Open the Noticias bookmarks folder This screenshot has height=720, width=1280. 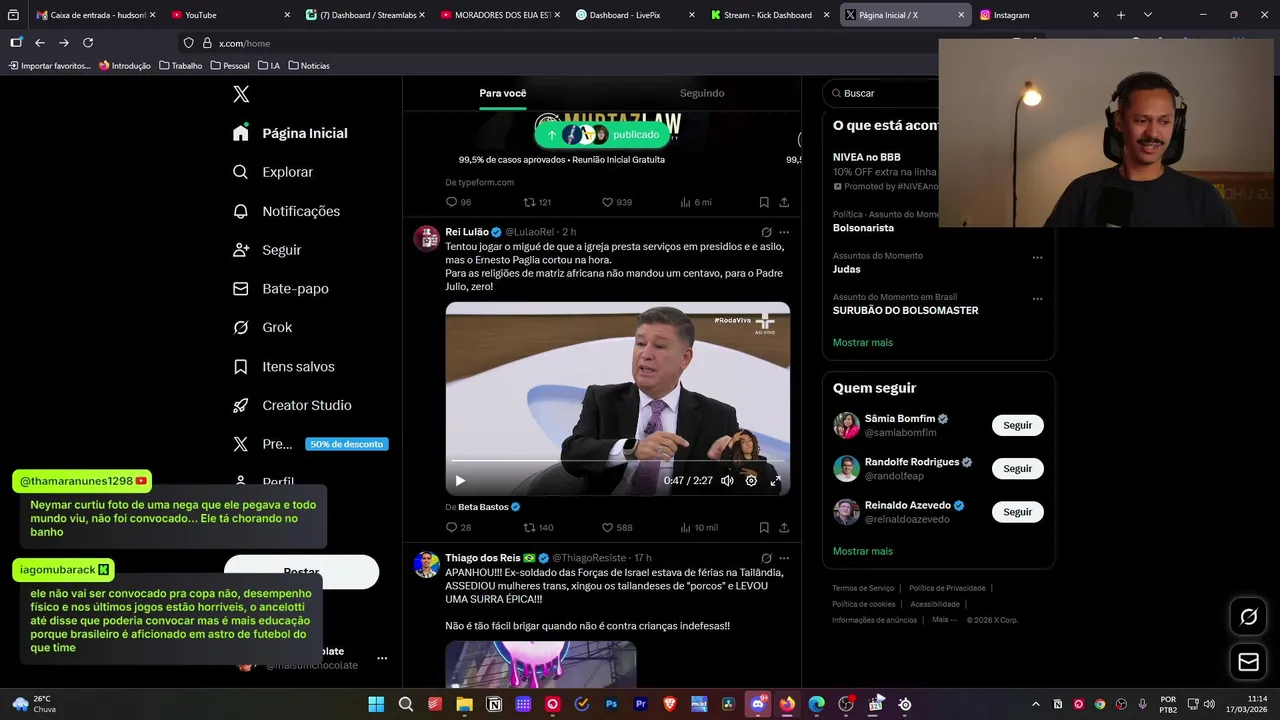[x=309, y=66]
